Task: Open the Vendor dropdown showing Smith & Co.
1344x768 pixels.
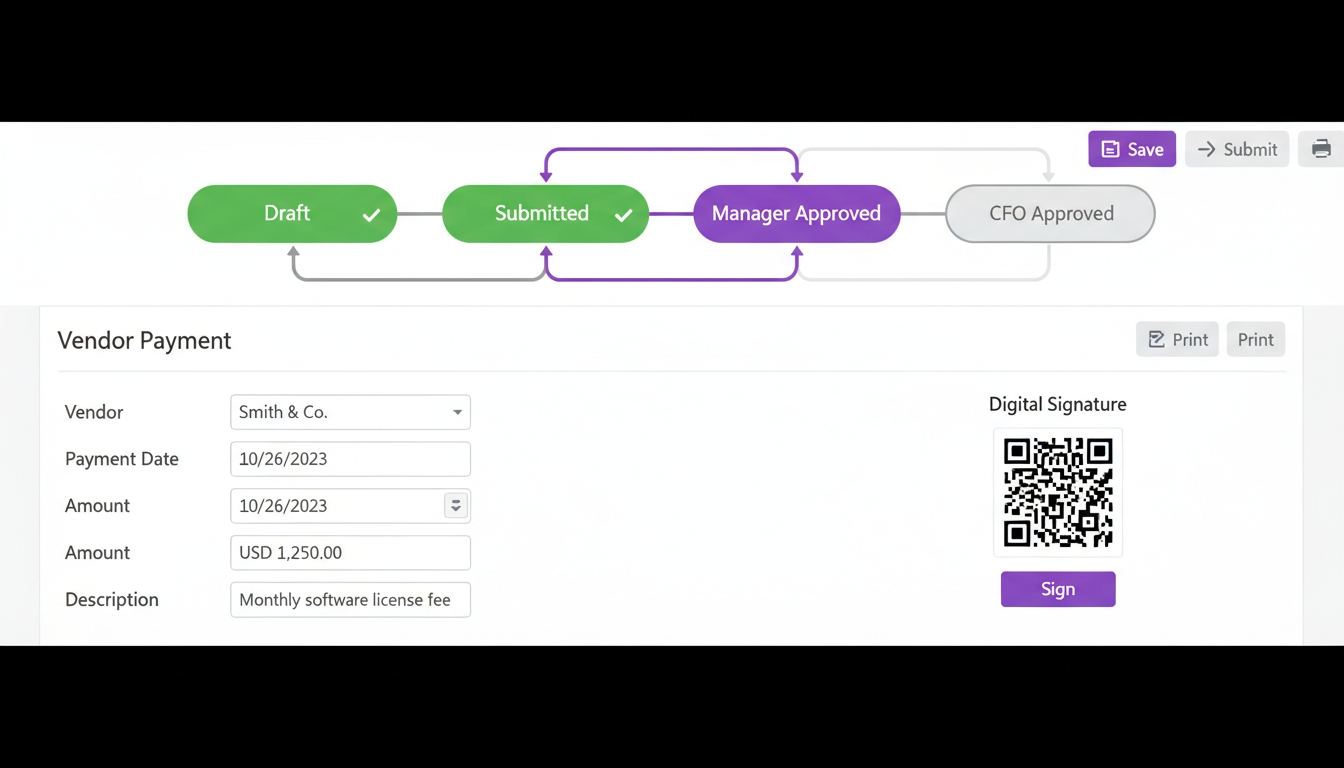Action: 350,412
